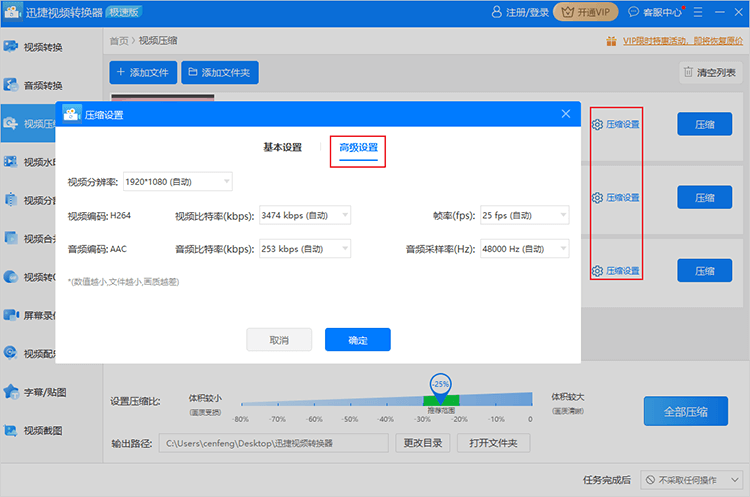Click the 视频转换 sidebar icon
This screenshot has height=497, width=750.
(11, 47)
